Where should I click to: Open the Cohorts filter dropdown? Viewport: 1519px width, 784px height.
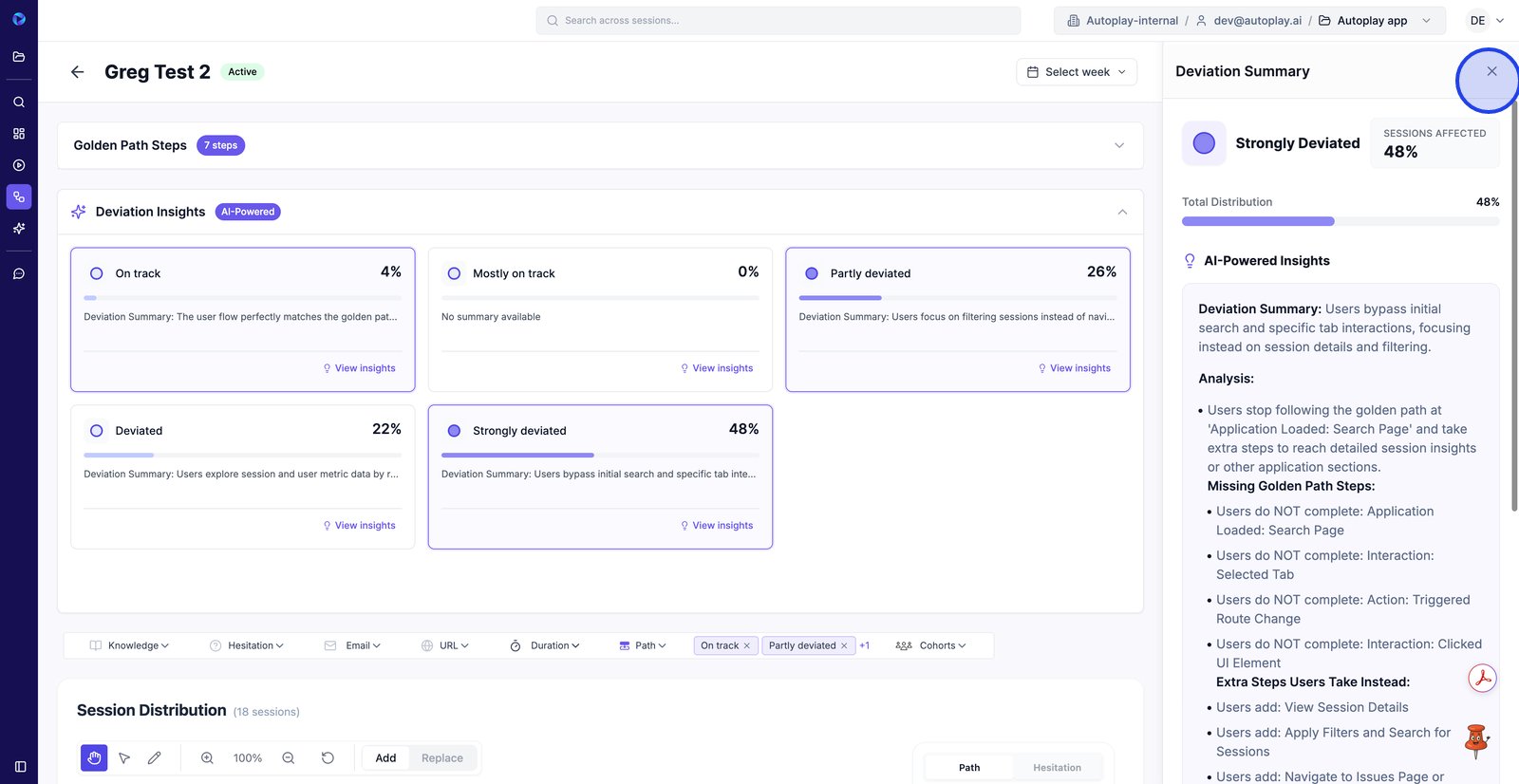(x=930, y=645)
